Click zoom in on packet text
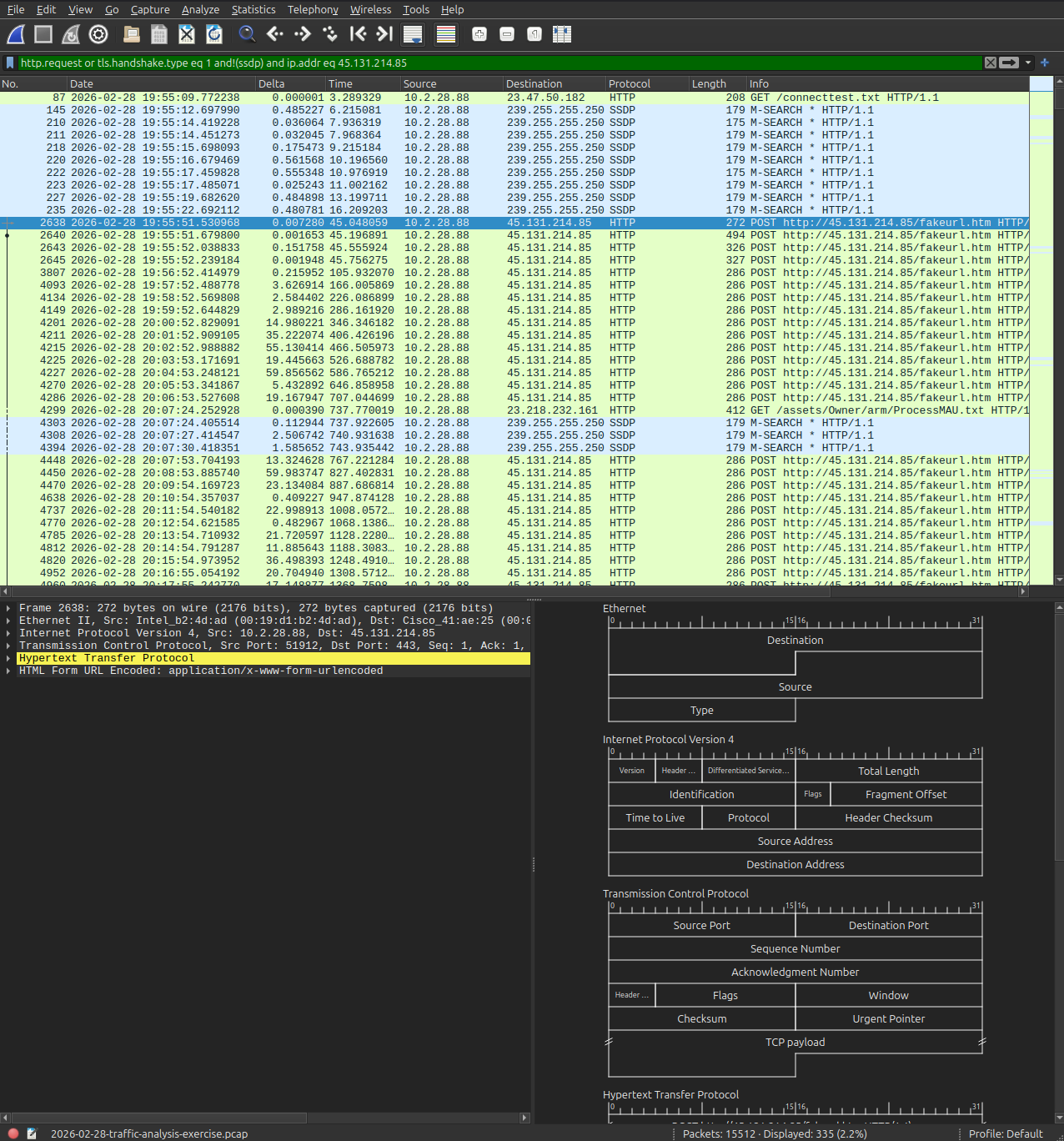 479,34
